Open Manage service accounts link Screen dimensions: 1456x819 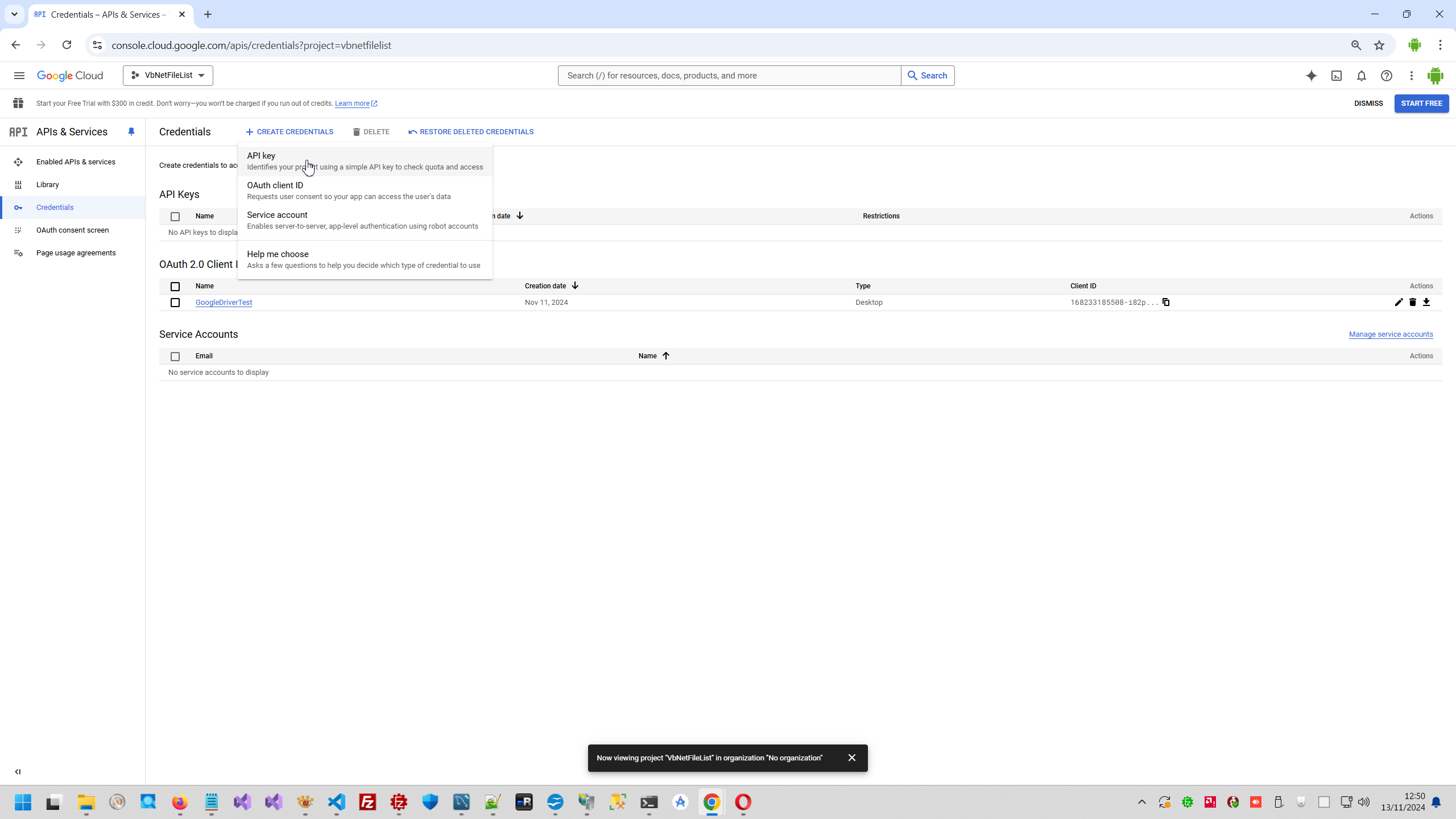[1391, 334]
